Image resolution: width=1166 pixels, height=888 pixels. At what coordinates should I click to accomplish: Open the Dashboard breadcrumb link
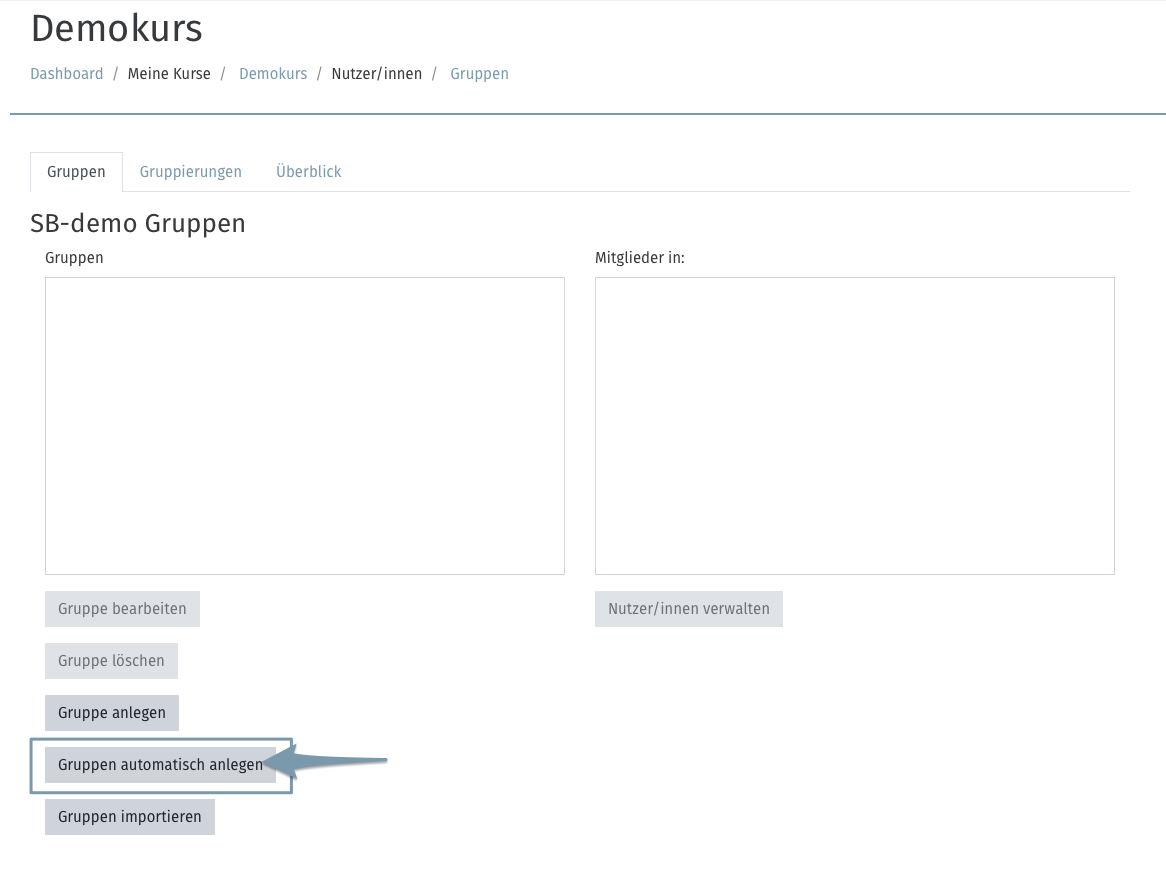(x=67, y=74)
